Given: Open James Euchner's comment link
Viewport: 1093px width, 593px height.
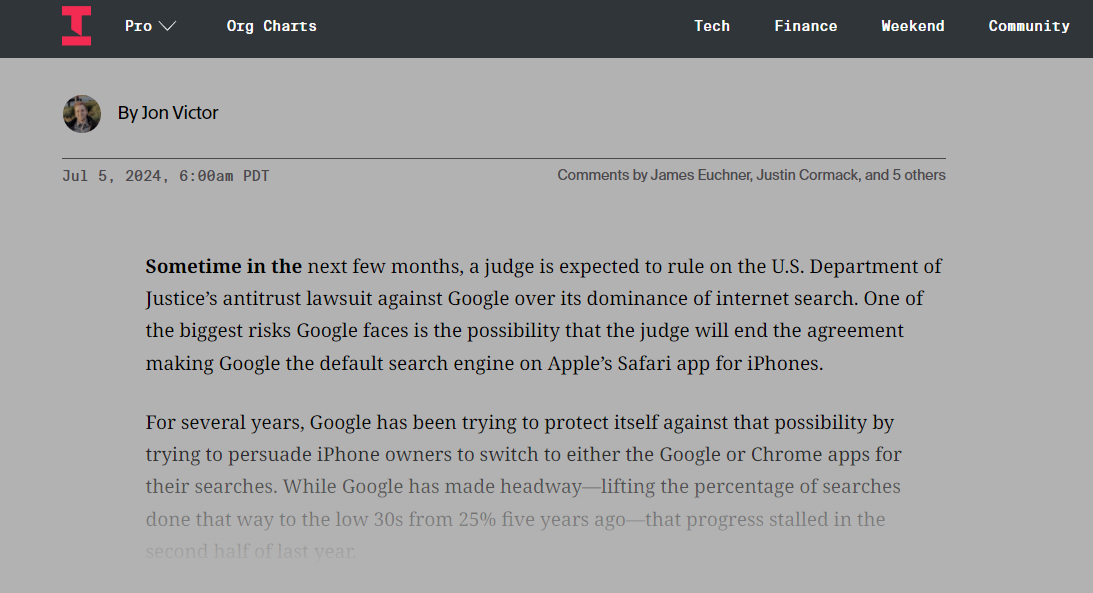Looking at the screenshot, I should (x=701, y=175).
